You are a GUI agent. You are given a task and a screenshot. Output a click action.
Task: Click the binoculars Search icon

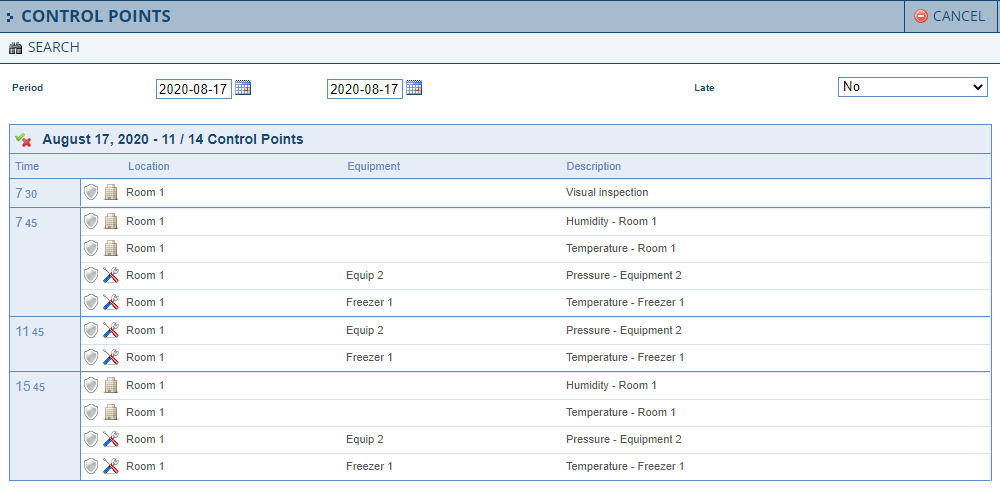pyautogui.click(x=15, y=48)
